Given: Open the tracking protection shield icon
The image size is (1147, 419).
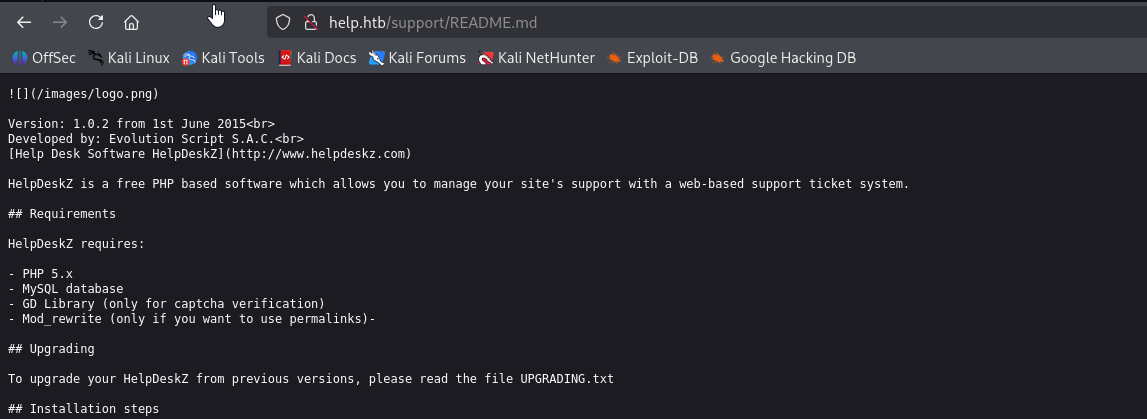Looking at the screenshot, I should tap(283, 23).
